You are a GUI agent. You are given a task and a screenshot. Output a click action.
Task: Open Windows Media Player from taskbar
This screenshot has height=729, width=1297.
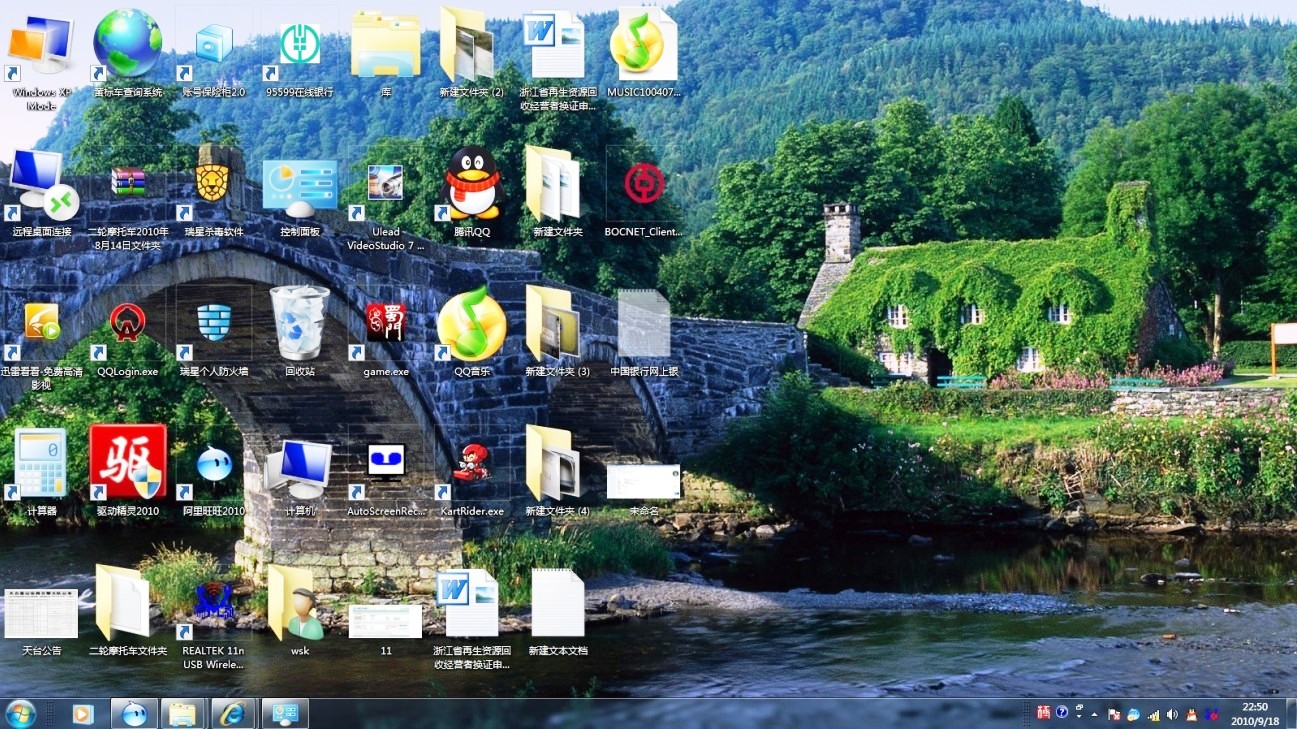pyautogui.click(x=83, y=713)
